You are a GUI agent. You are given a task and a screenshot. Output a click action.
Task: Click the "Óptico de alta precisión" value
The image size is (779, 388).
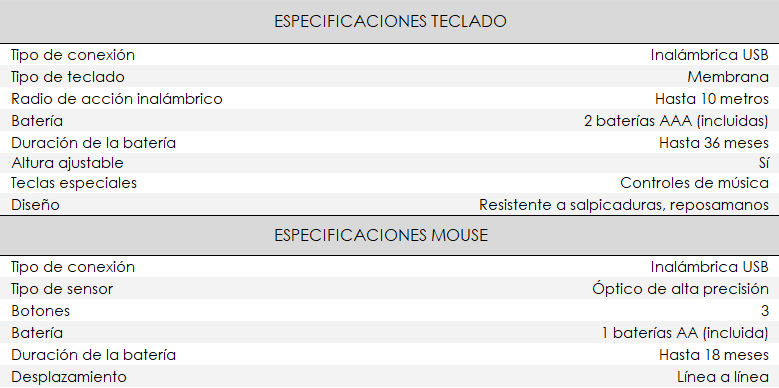tap(680, 289)
